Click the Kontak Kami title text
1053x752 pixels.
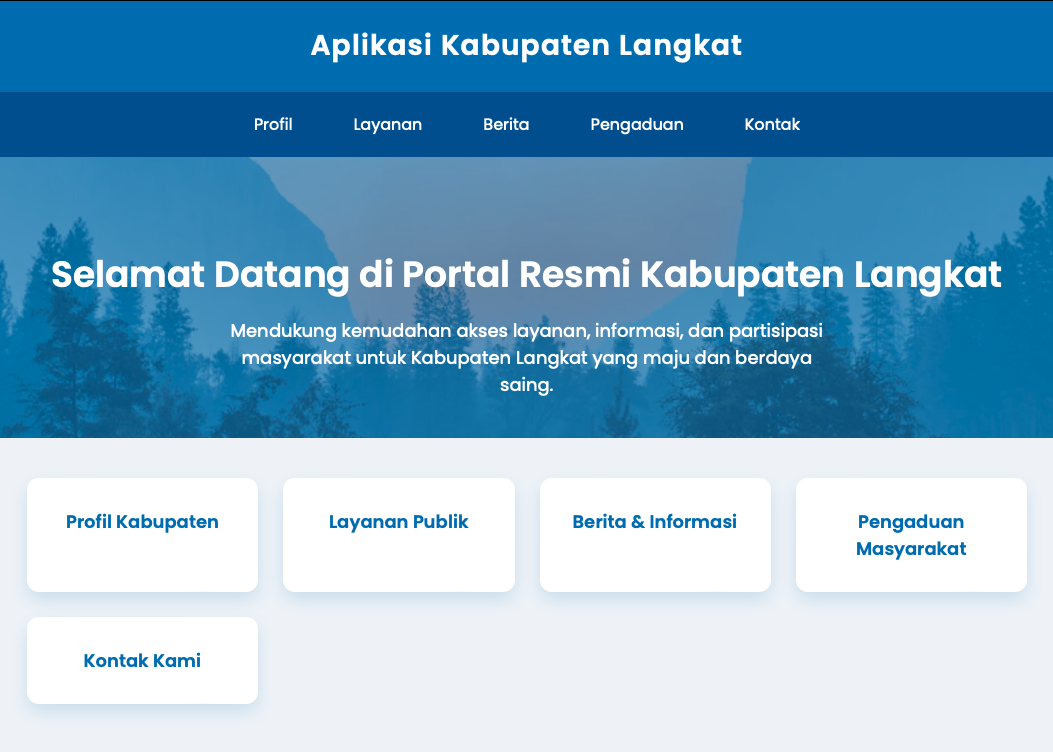pos(142,661)
